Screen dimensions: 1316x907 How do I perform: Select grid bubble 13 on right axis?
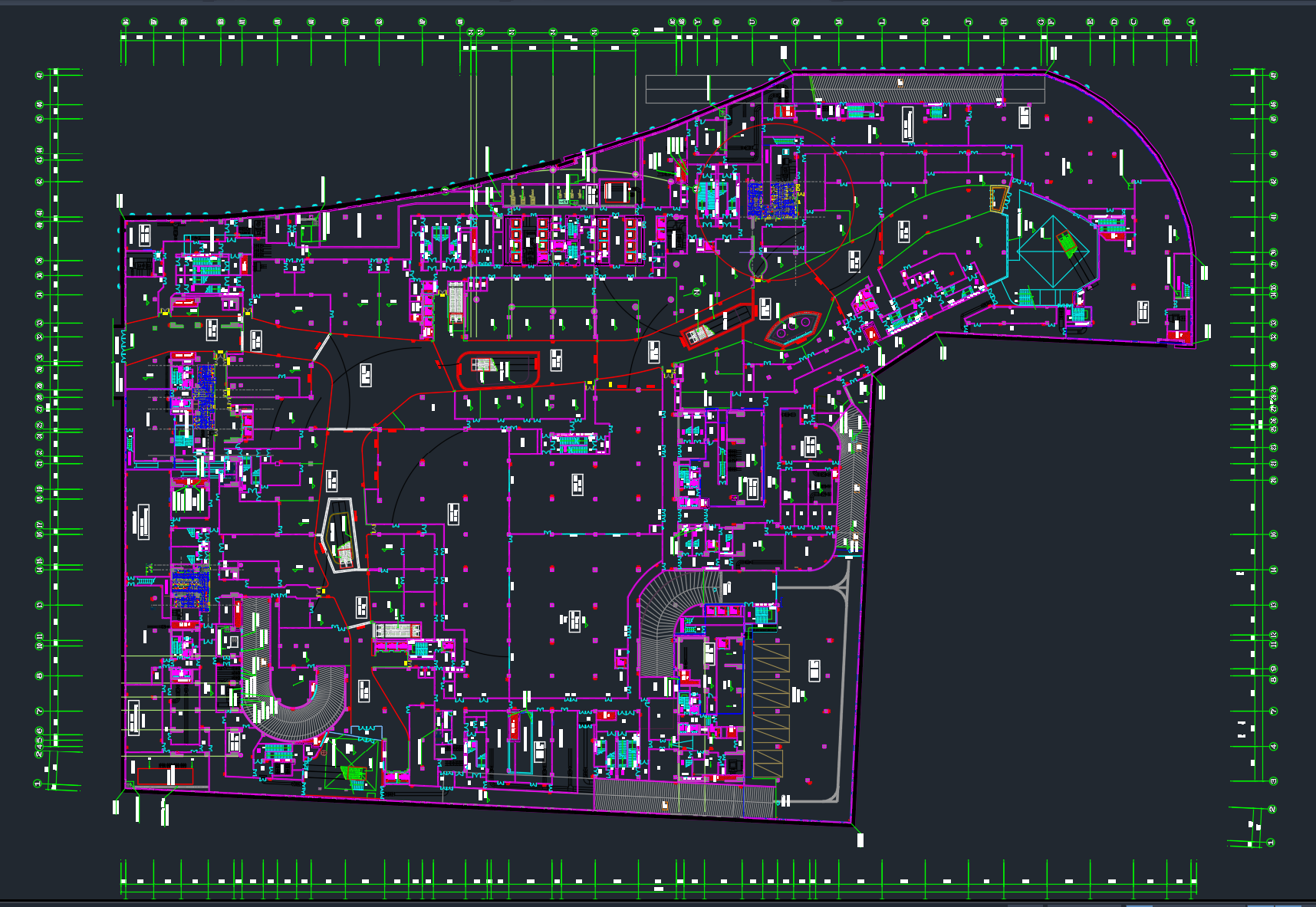1274,605
